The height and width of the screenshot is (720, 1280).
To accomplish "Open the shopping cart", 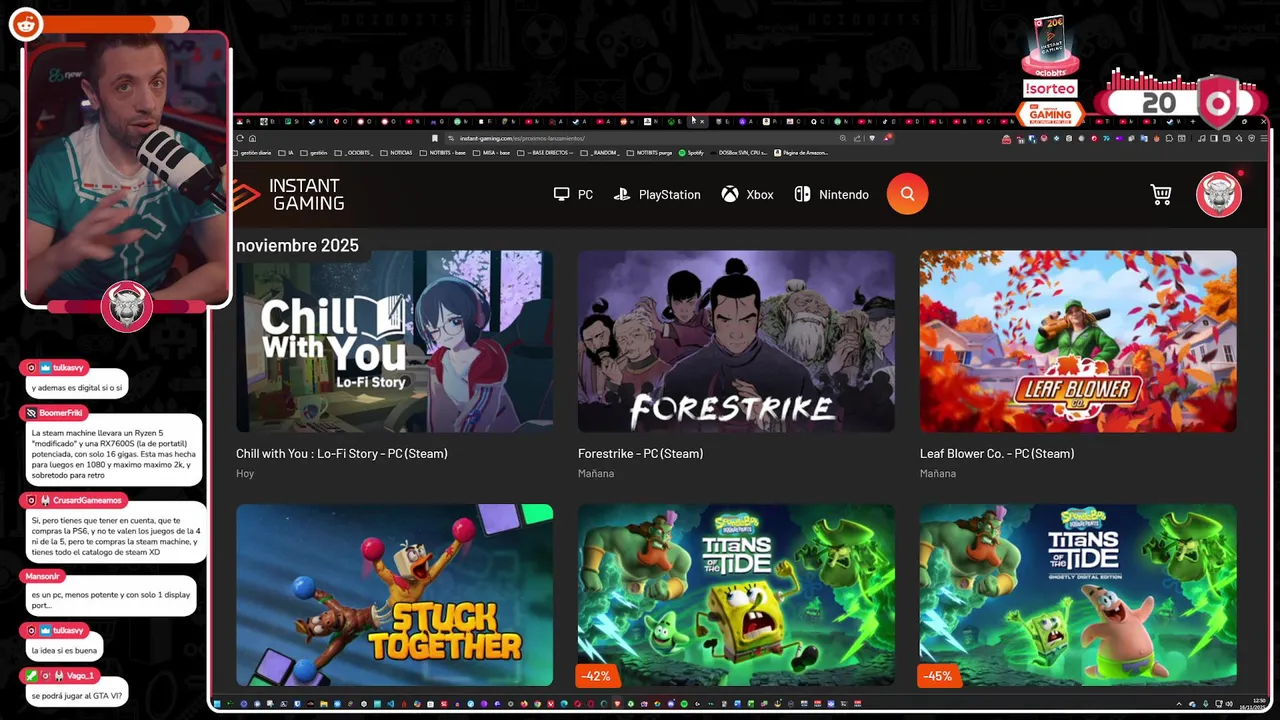I will coord(1161,194).
